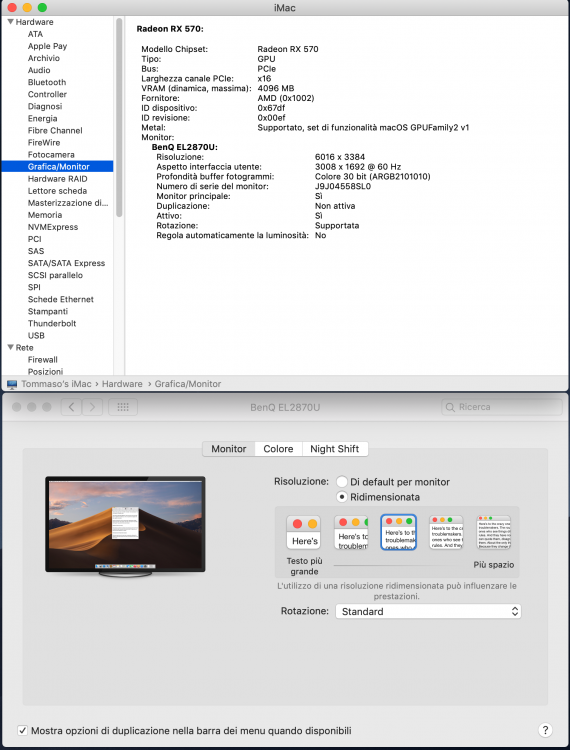Switch to the Night Shift tab
The height and width of the screenshot is (750, 570).
point(335,449)
